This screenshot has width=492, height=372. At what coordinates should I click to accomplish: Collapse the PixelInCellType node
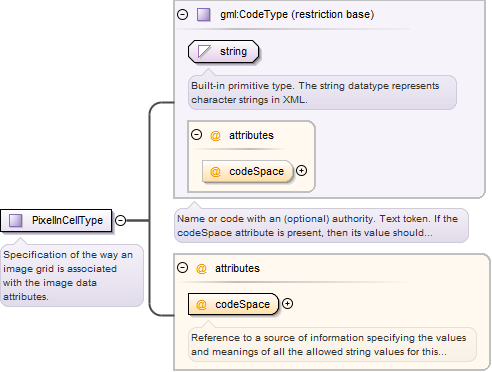click(x=120, y=221)
